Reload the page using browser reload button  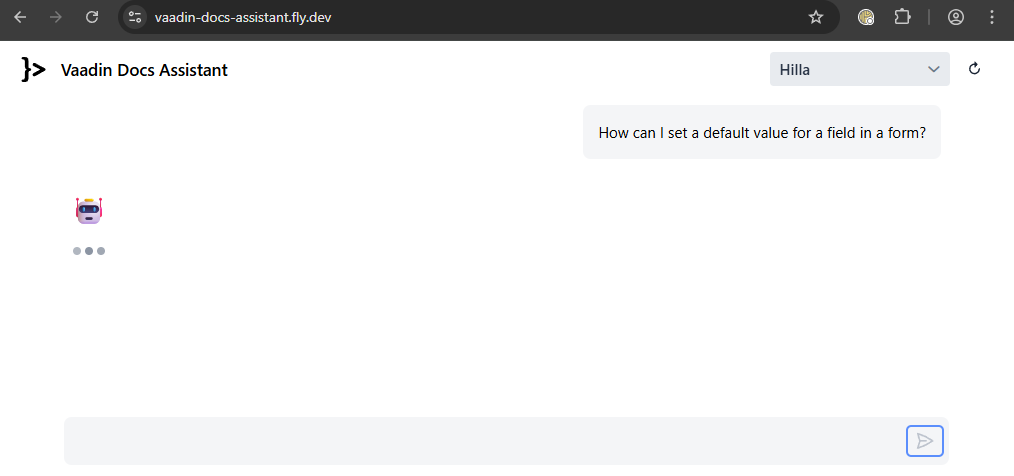[x=92, y=17]
